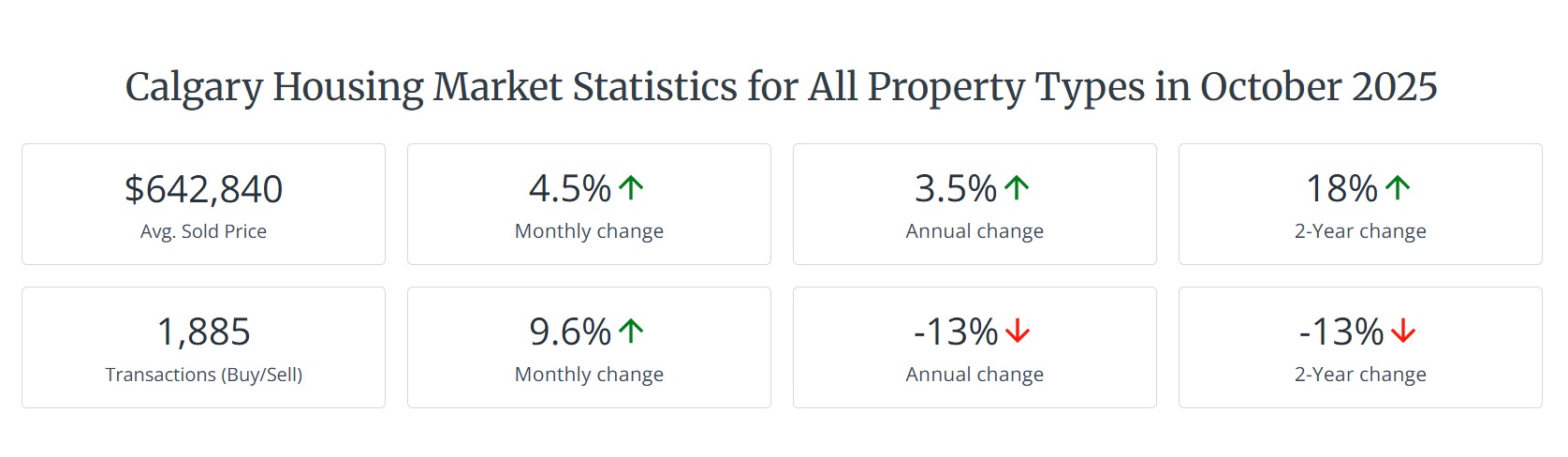Select the 1,885 transactions figure
Image resolution: width=1568 pixels, height=457 pixels.
[203, 332]
